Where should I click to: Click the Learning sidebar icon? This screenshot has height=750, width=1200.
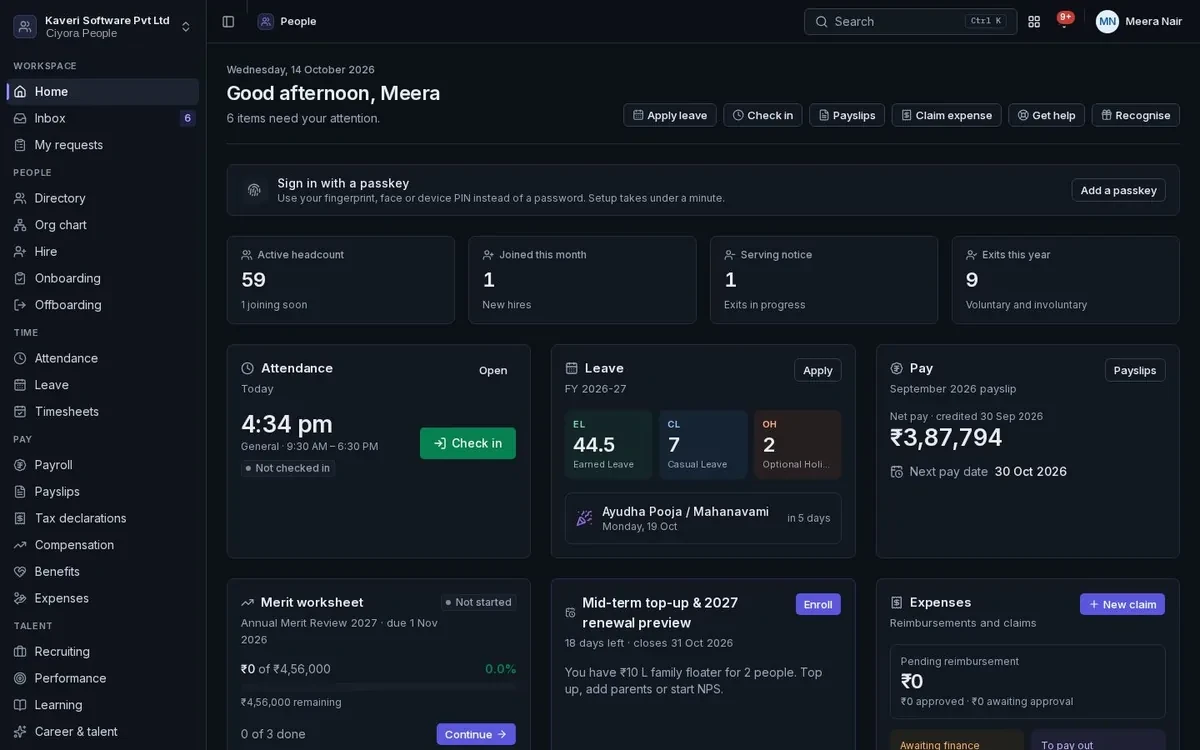20,705
